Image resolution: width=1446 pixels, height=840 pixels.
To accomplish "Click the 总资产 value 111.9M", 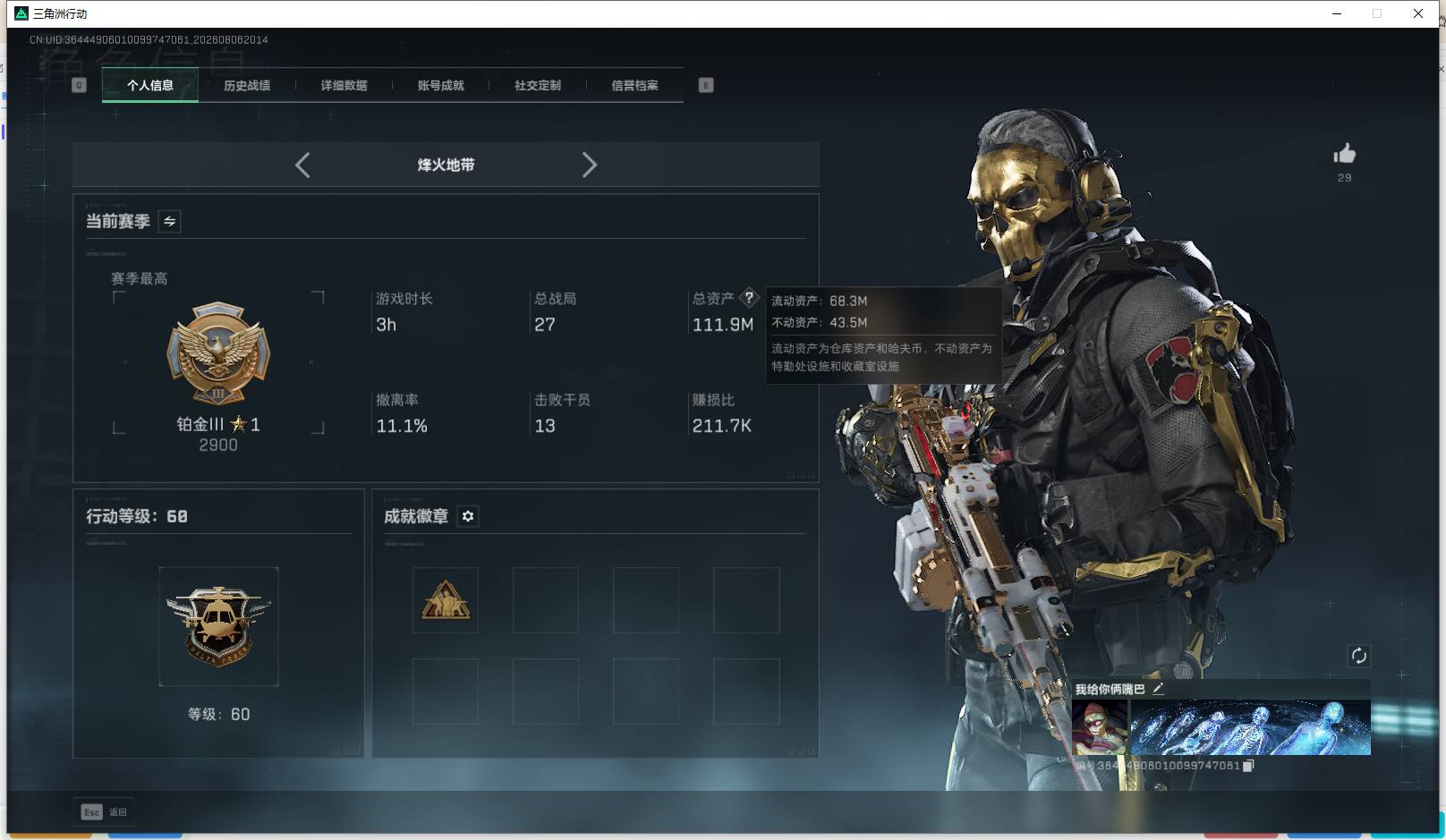I will (722, 325).
